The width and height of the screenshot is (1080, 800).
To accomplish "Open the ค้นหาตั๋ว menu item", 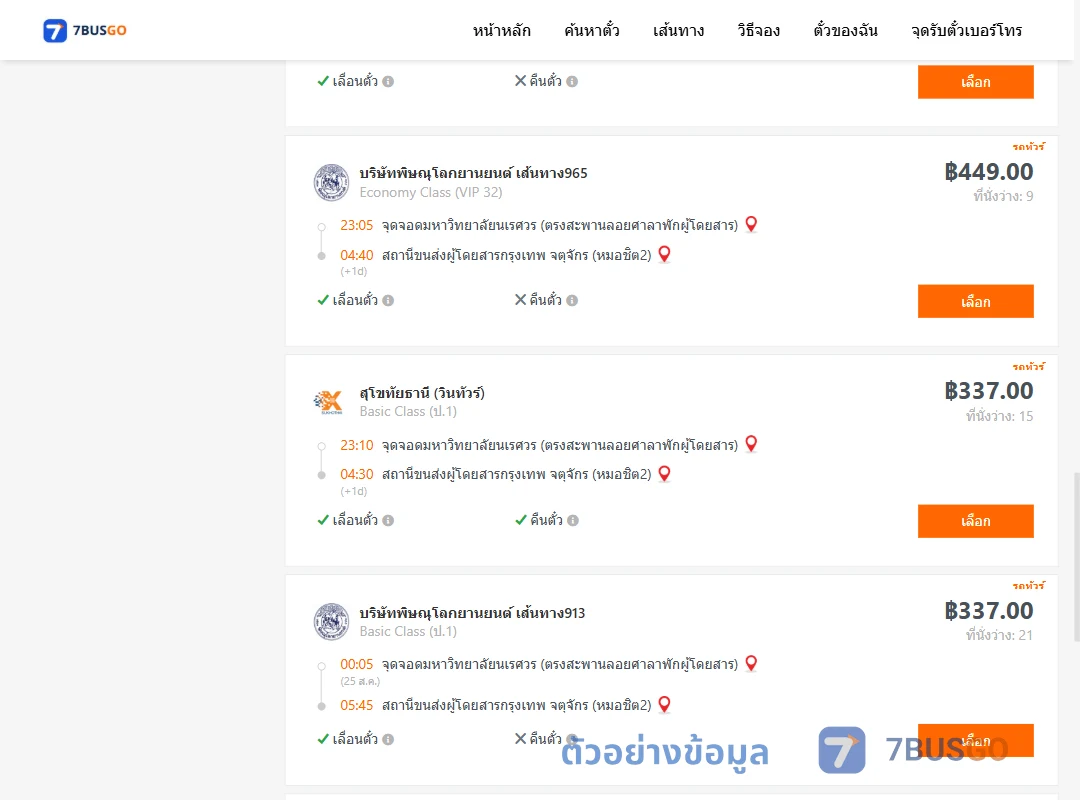I will 592,30.
